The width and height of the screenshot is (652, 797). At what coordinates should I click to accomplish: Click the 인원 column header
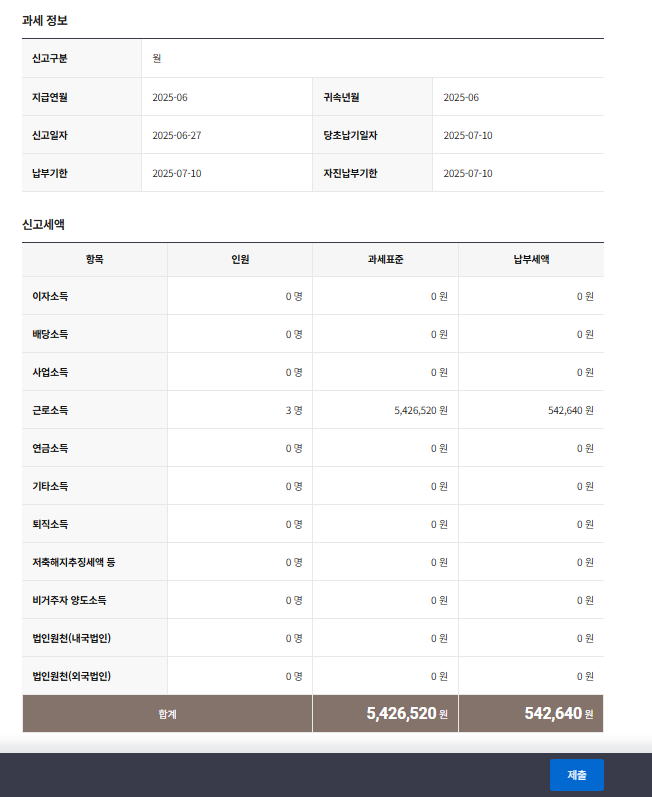pyautogui.click(x=240, y=259)
